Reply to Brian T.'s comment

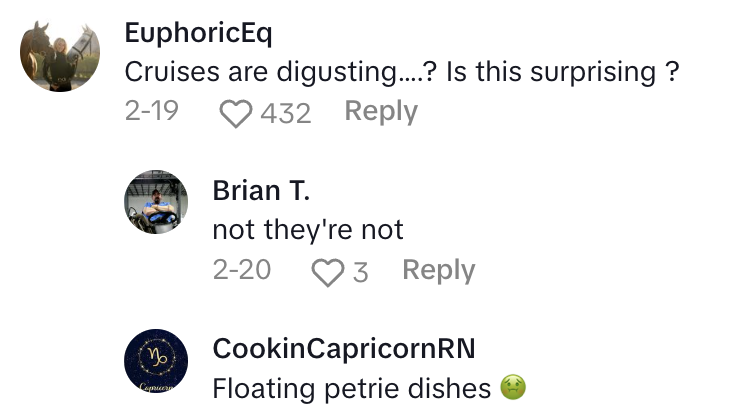438,270
